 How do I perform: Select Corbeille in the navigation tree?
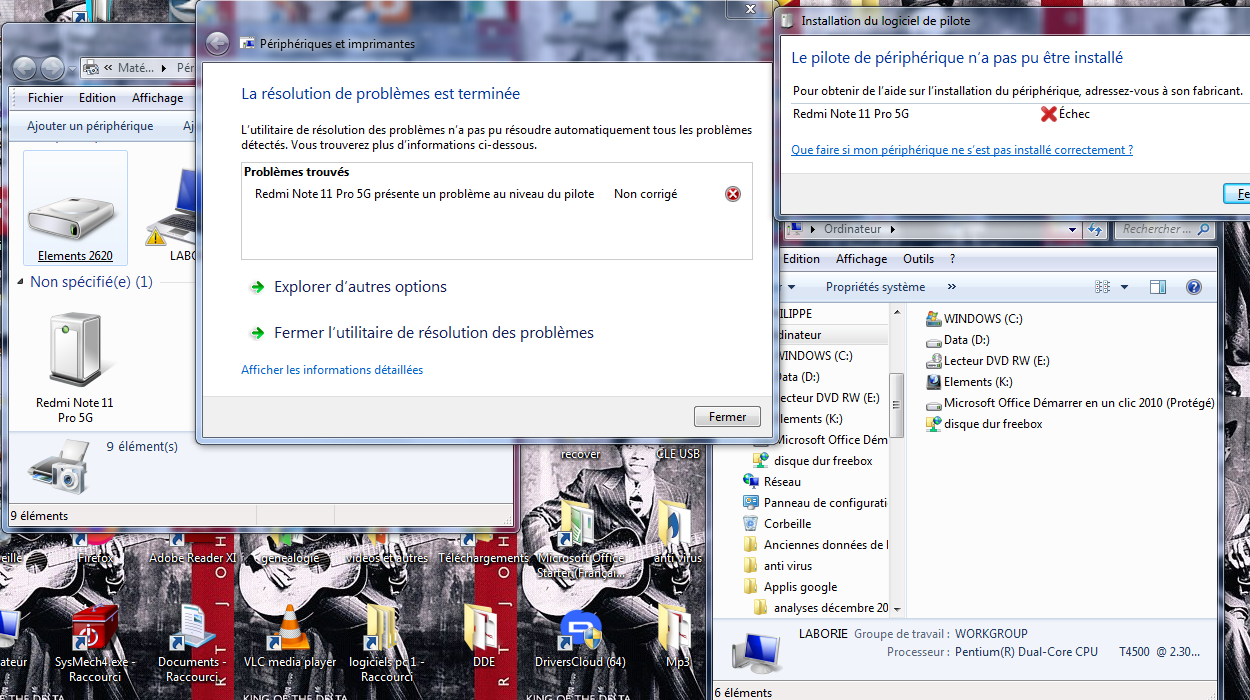[777, 524]
